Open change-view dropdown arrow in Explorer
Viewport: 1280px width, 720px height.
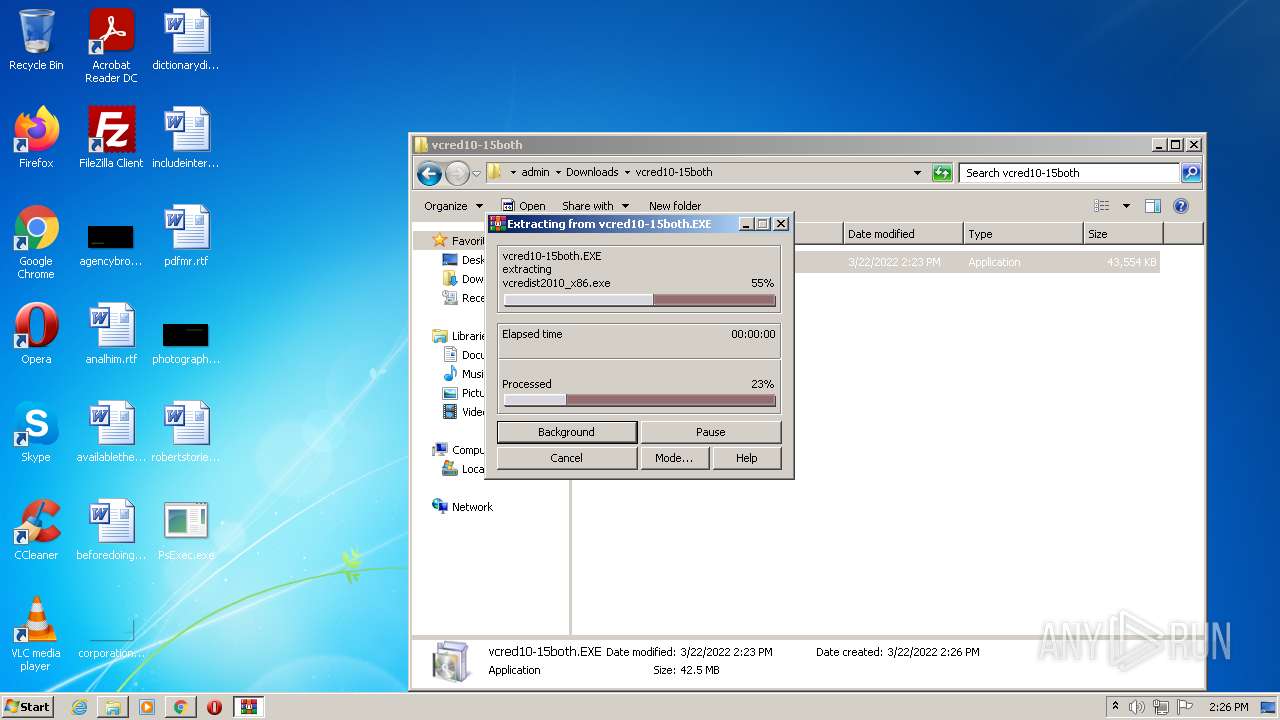[1126, 206]
